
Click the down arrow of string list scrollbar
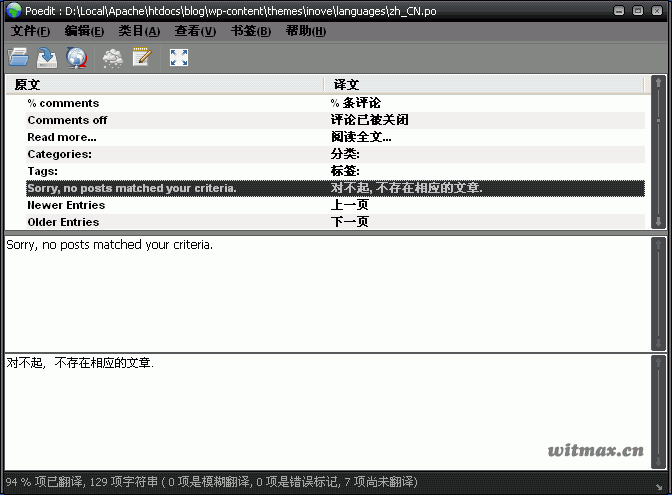click(x=659, y=222)
